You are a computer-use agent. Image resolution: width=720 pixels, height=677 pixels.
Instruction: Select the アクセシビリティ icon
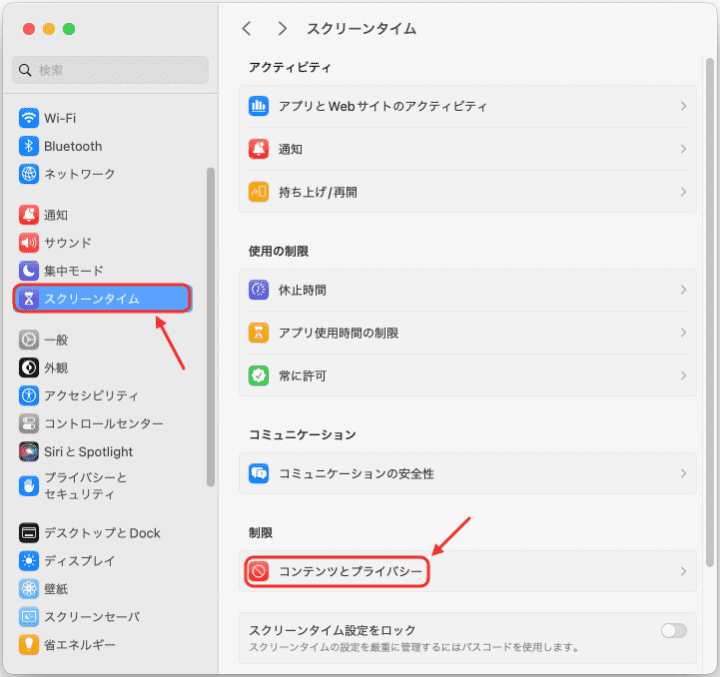tap(28, 395)
